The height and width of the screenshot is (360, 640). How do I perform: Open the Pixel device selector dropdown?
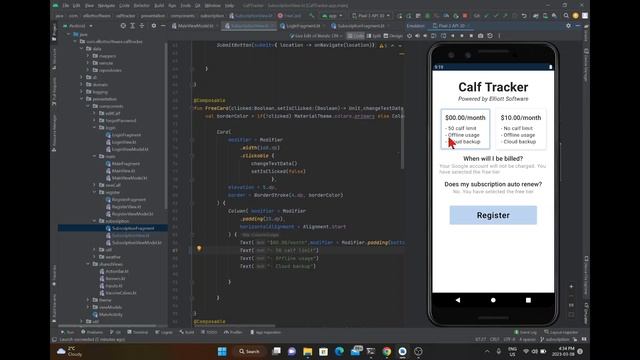tap(371, 16)
